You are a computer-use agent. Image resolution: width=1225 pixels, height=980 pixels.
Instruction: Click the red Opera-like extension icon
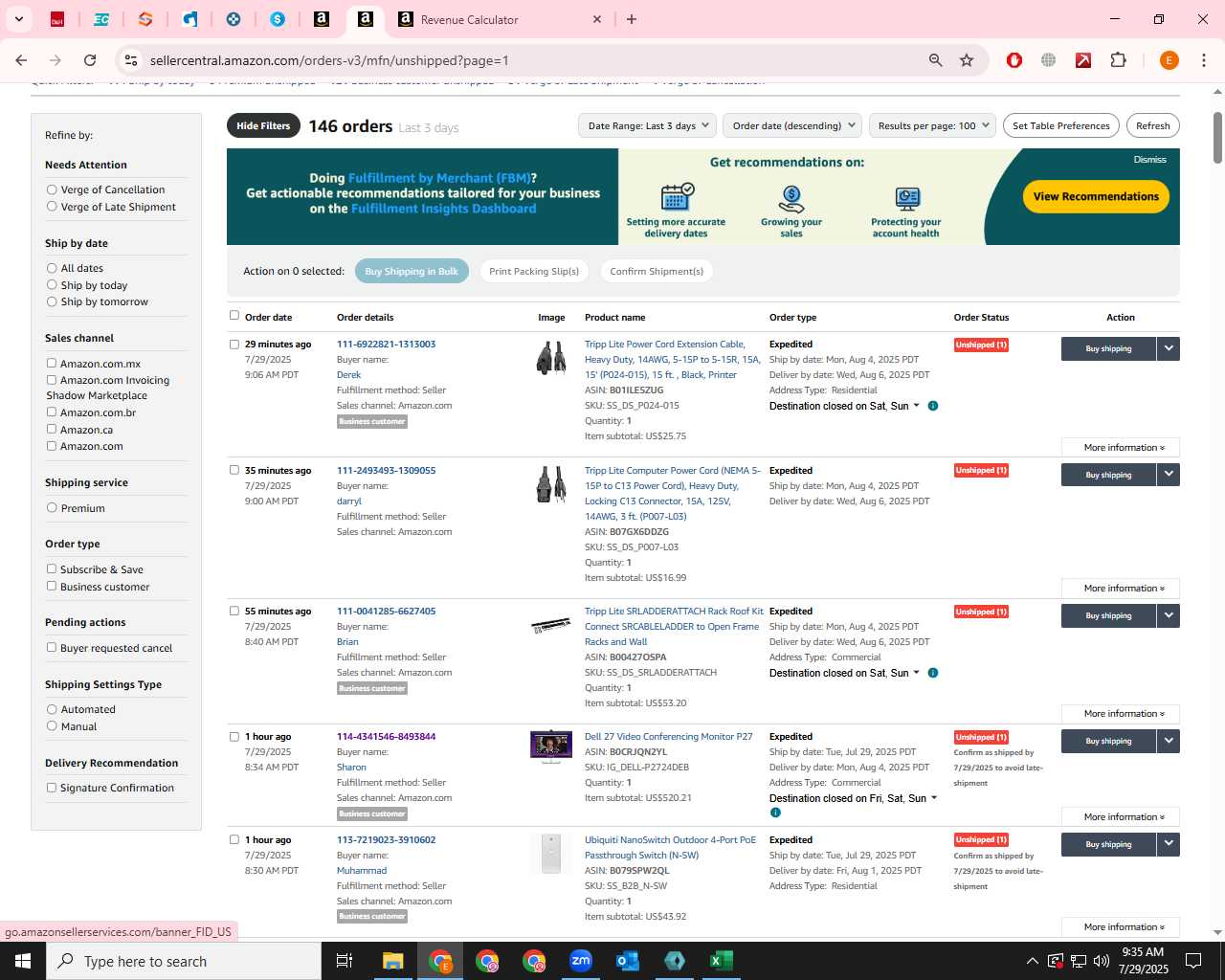click(1014, 60)
